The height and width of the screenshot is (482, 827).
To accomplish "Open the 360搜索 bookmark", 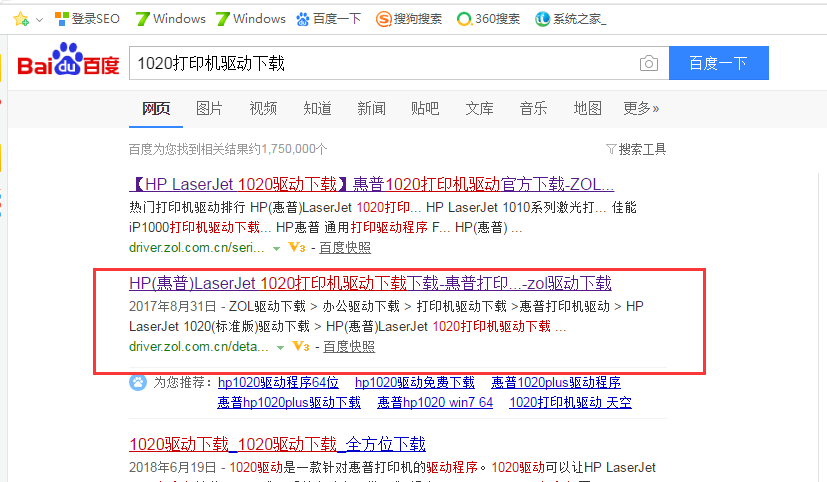I will [x=488, y=19].
